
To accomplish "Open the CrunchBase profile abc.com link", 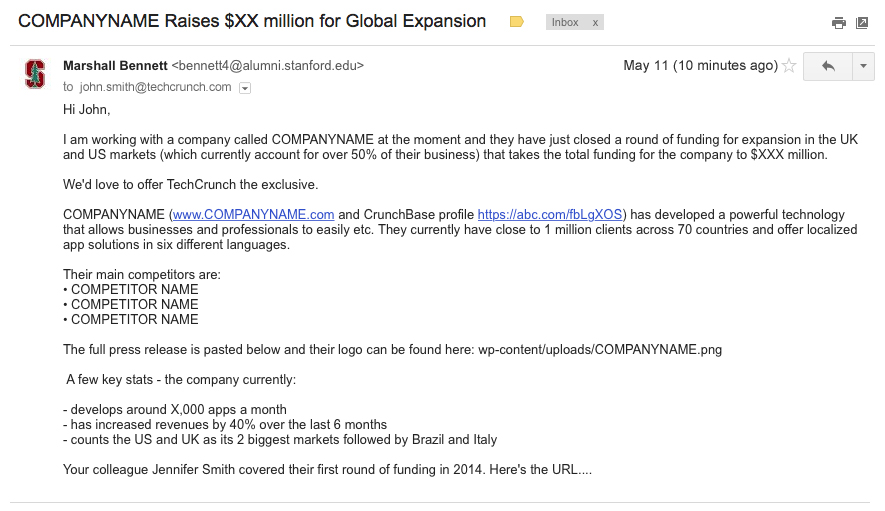I will click(x=549, y=215).
